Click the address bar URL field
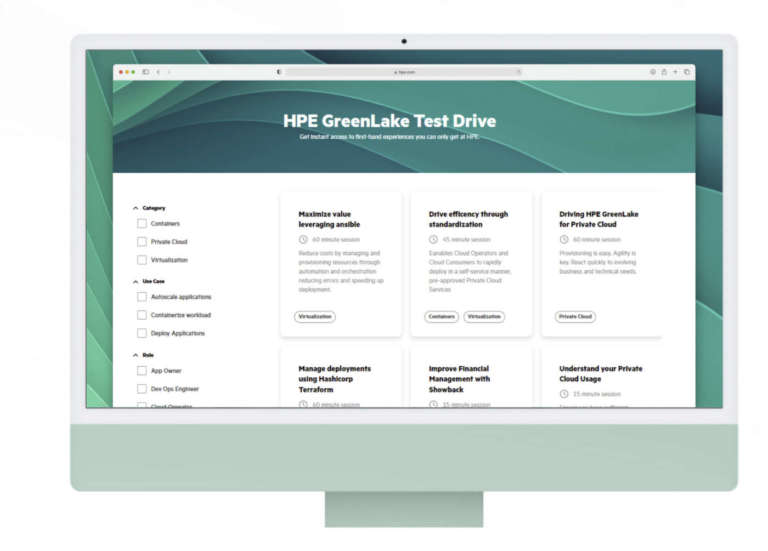Image resolution: width=768 pixels, height=551 pixels. pyautogui.click(x=404, y=72)
